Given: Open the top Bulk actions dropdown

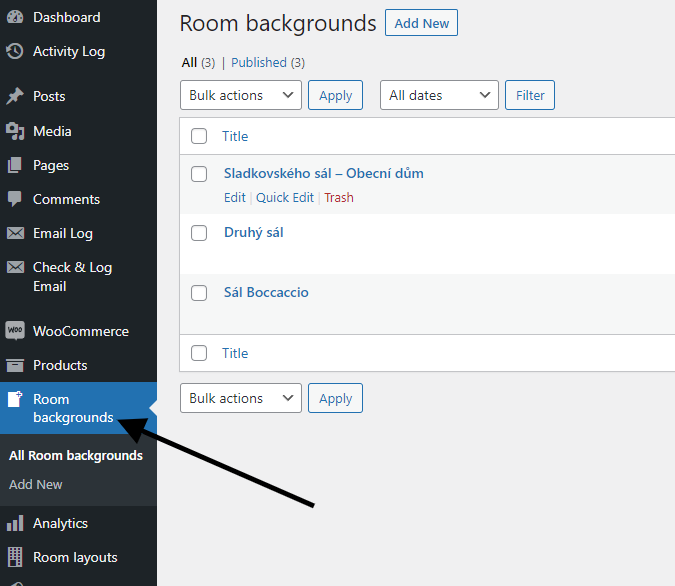Looking at the screenshot, I should pos(240,95).
